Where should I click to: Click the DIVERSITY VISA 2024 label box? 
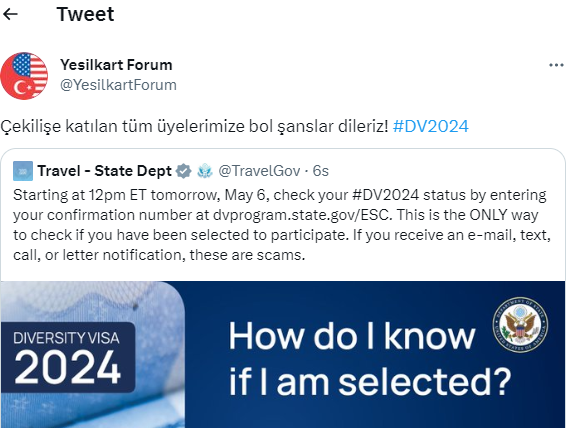(68, 357)
